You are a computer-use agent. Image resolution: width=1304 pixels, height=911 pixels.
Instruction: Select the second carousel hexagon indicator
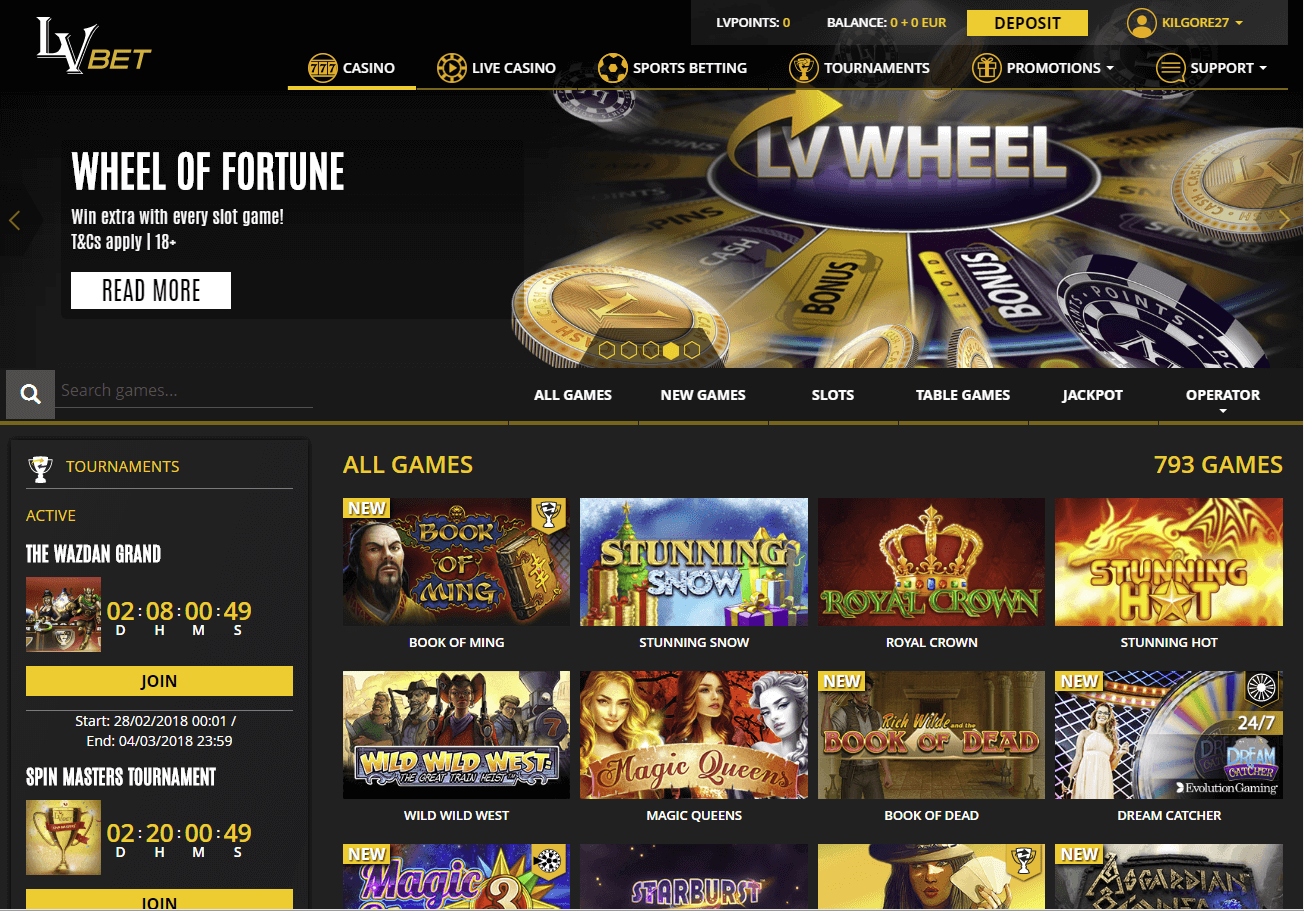coord(628,350)
